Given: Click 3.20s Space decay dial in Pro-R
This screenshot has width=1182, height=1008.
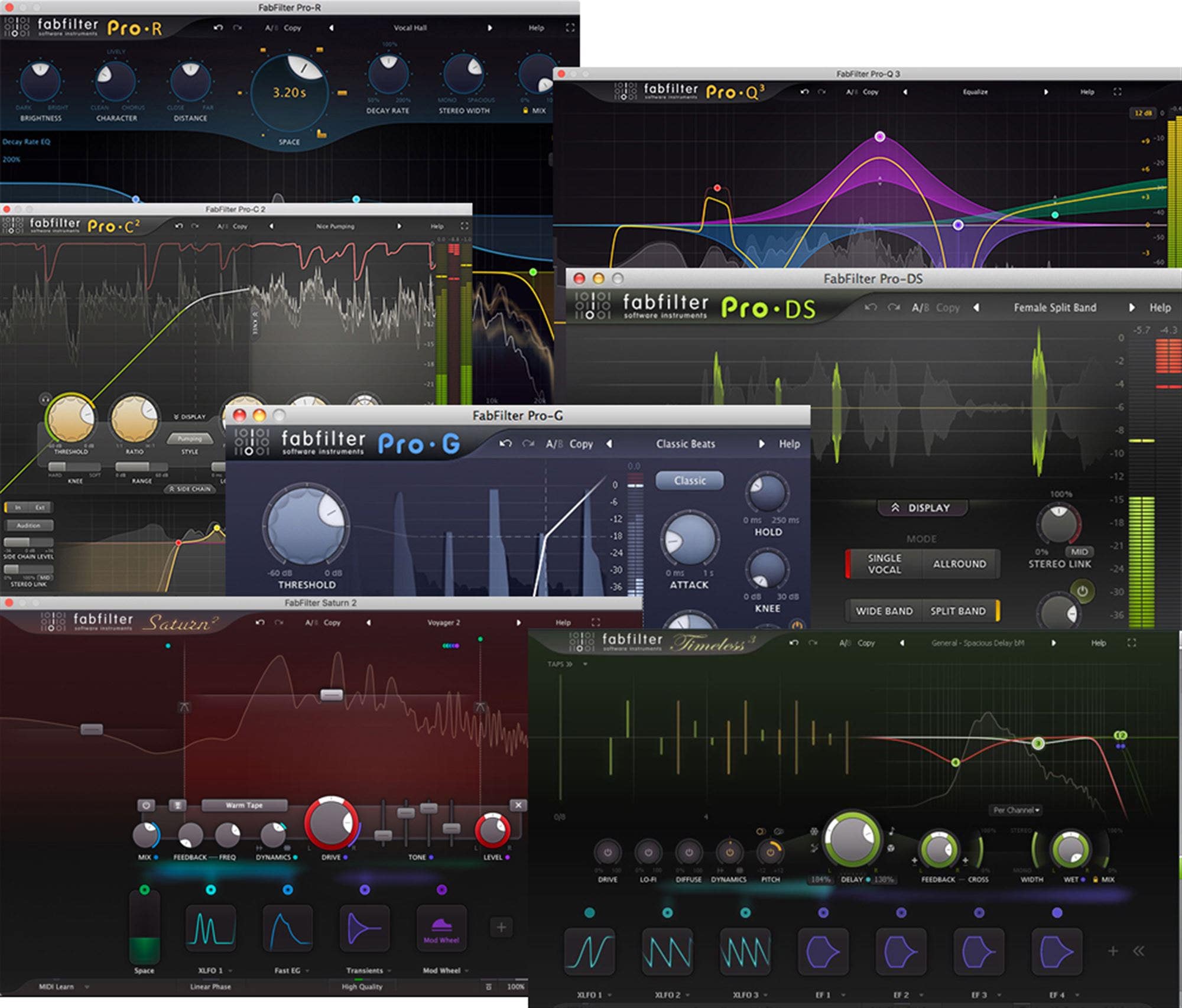Looking at the screenshot, I should 289,93.
